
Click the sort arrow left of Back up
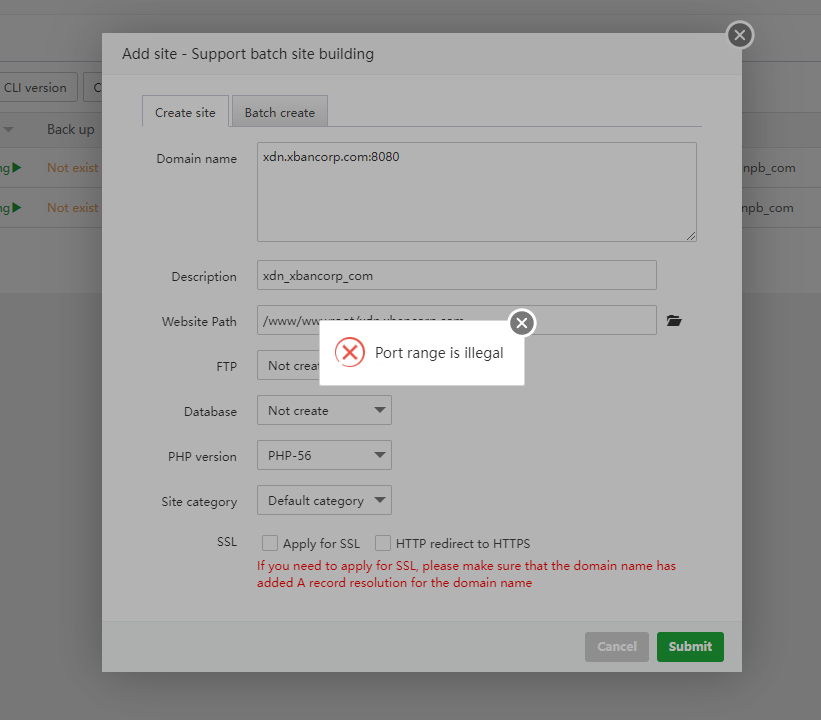[x=9, y=130]
